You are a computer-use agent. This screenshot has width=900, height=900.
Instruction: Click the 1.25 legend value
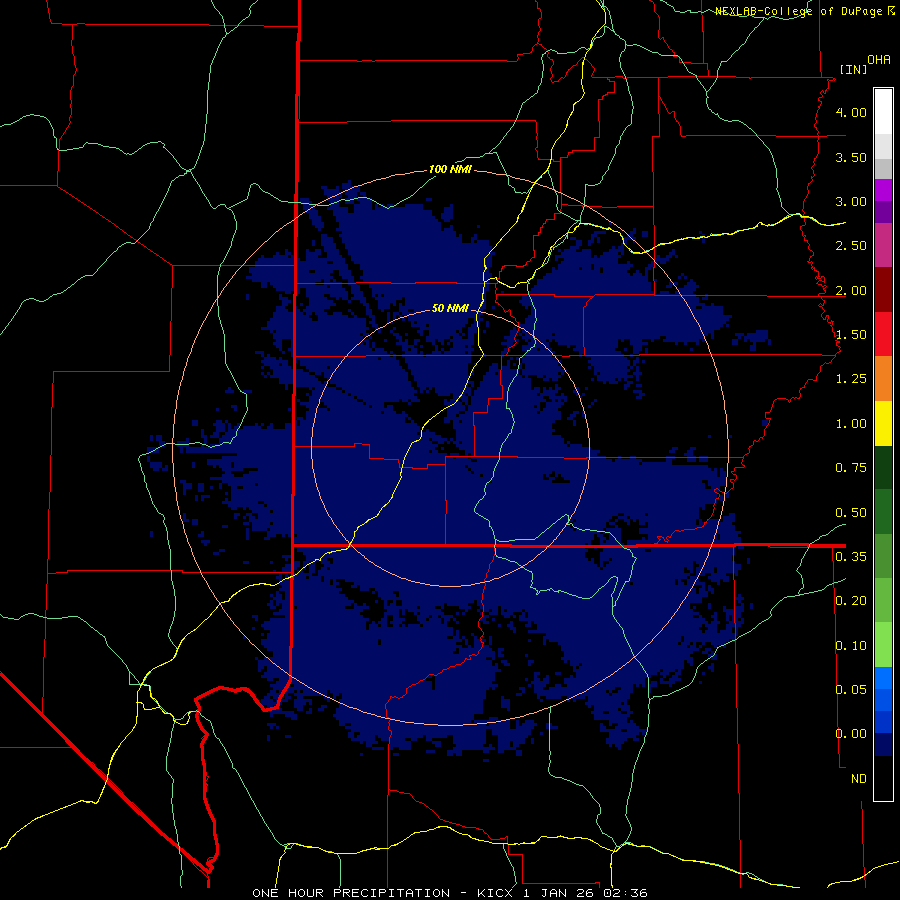click(851, 379)
